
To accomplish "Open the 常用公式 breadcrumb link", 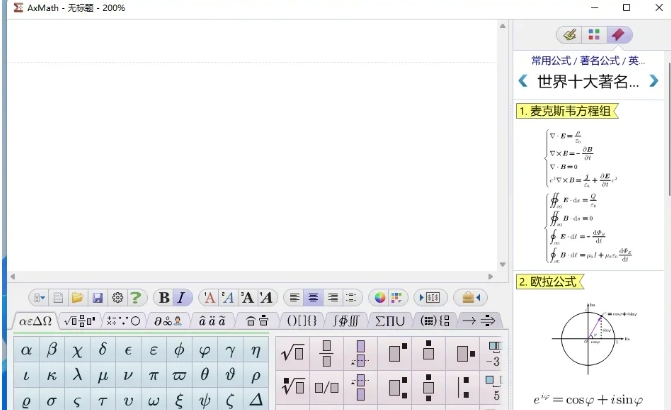I will (x=551, y=61).
